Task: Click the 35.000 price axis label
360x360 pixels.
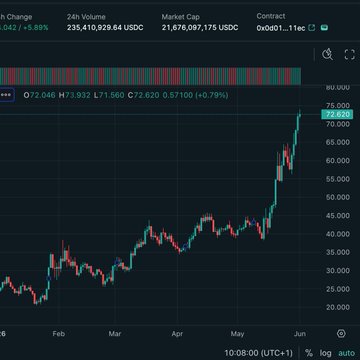Action: 338,252
